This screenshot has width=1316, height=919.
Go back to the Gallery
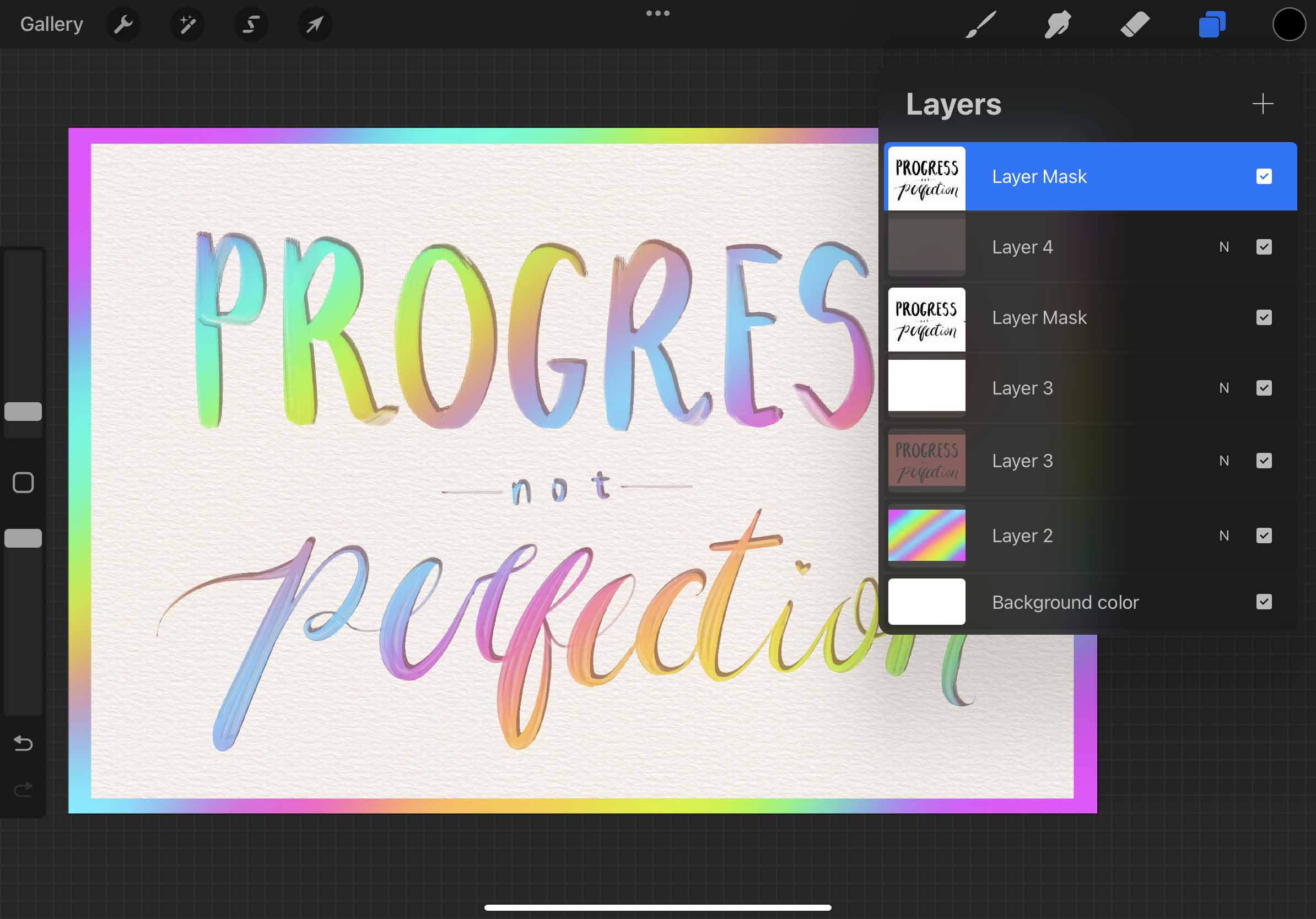pyautogui.click(x=51, y=24)
